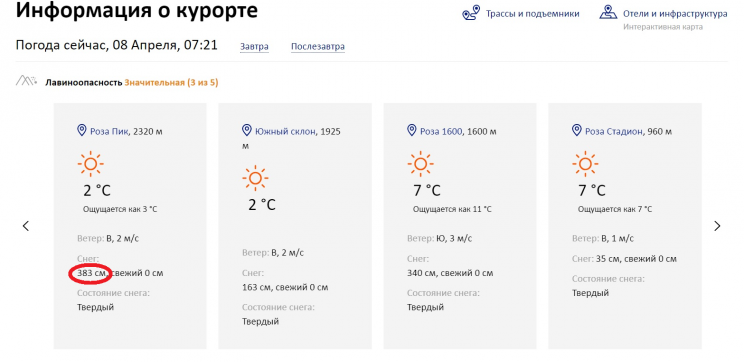Show previous weather cards with left arrow
The image size is (744, 362).
click(x=26, y=226)
